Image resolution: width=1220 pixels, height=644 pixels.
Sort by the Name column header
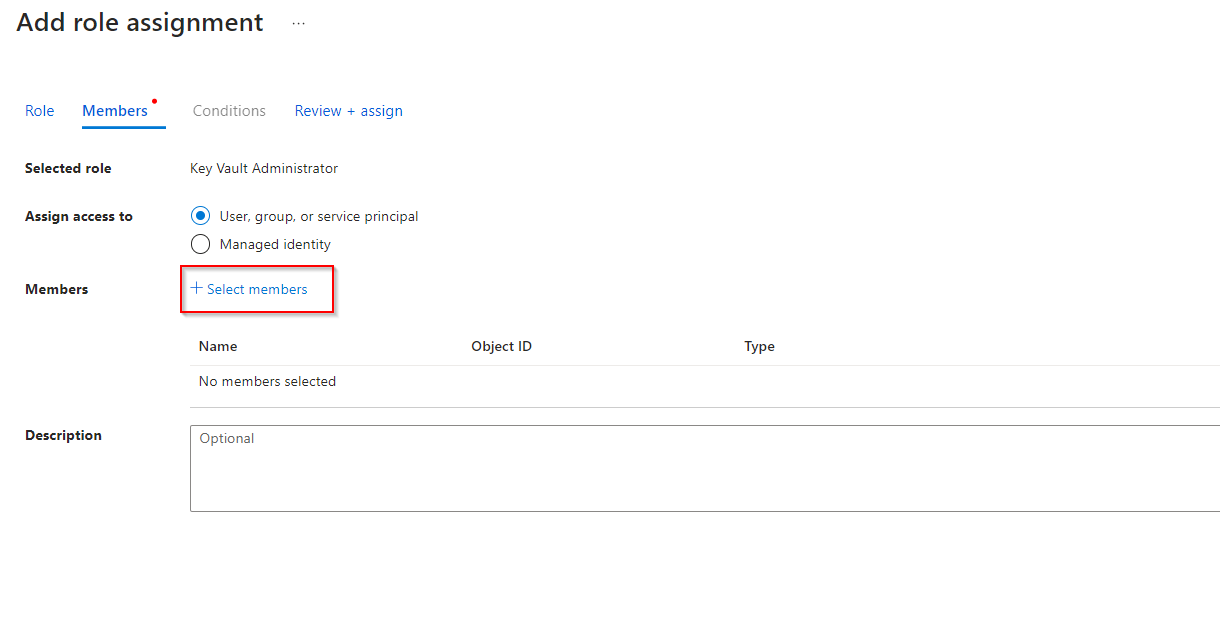[218, 346]
